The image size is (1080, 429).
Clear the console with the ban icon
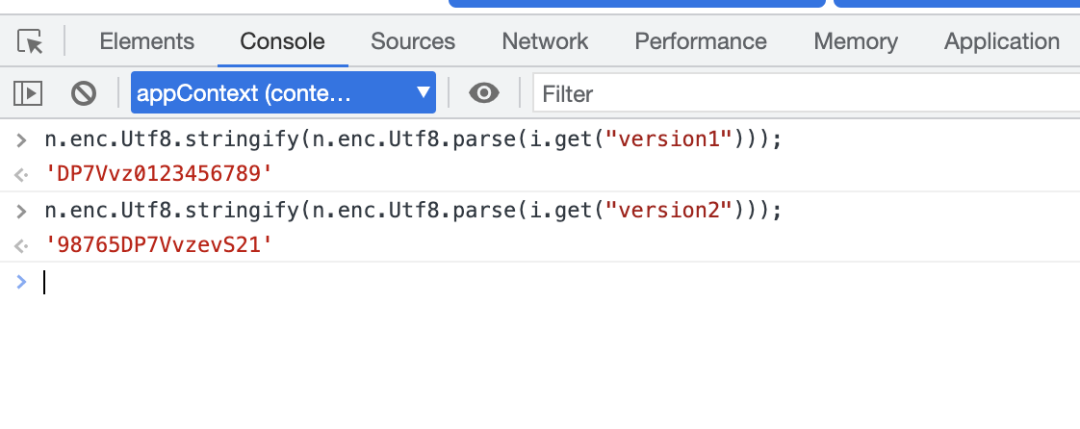(84, 94)
